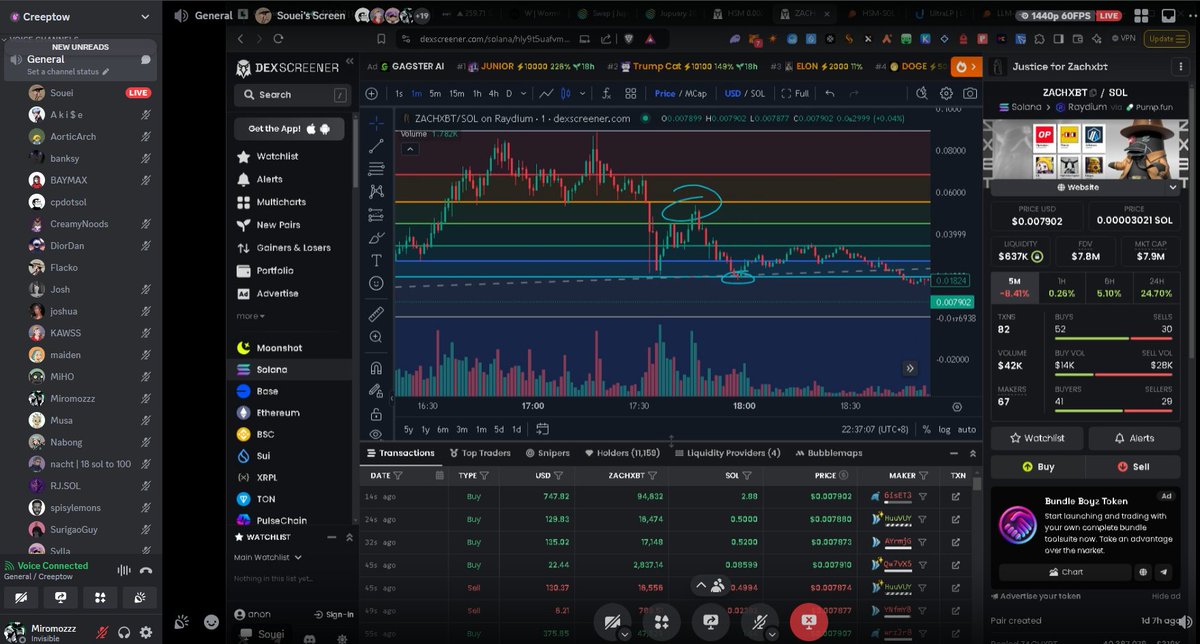Image resolution: width=1200 pixels, height=644 pixels.
Task: Select the crosshair cursor tool in chart toolbar
Action: [376, 123]
